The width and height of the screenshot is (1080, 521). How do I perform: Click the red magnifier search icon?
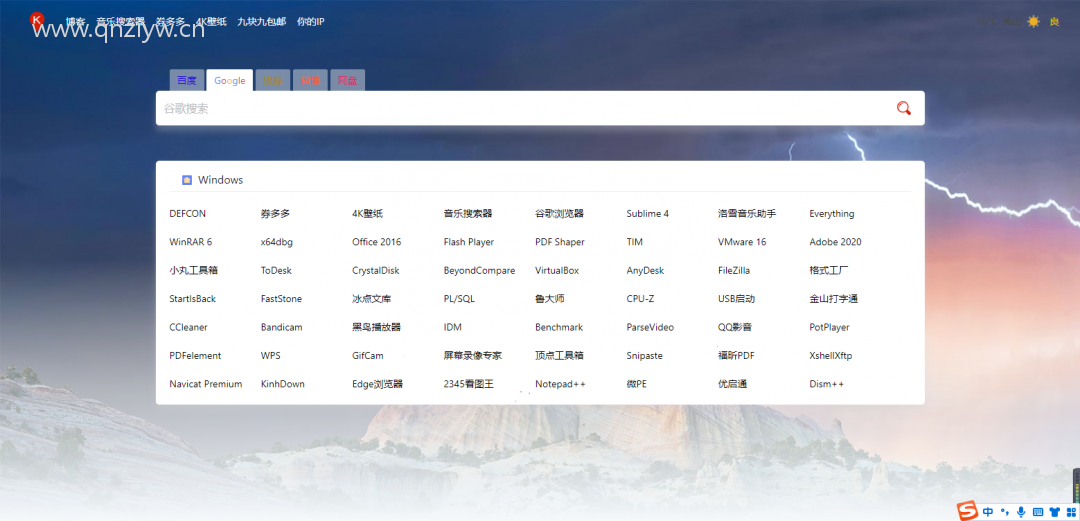[x=904, y=108]
